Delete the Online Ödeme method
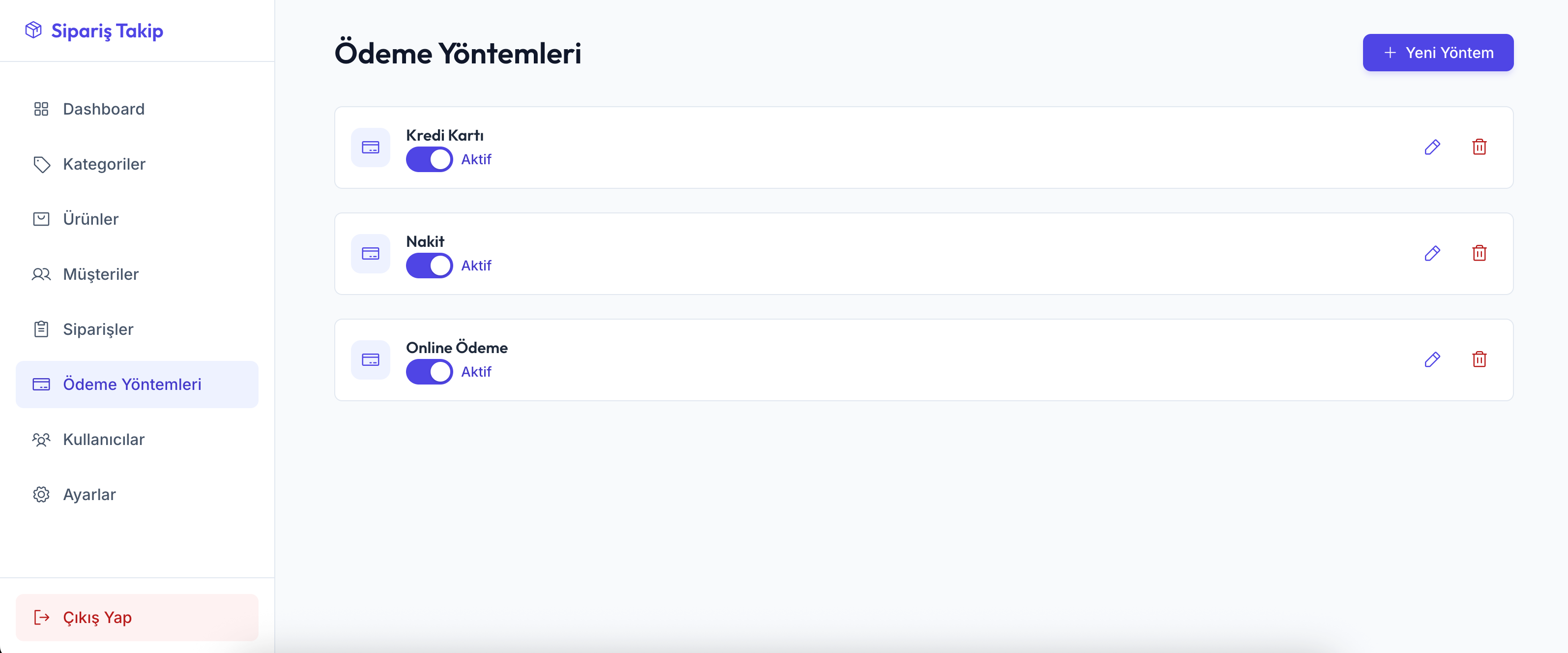 pyautogui.click(x=1479, y=359)
